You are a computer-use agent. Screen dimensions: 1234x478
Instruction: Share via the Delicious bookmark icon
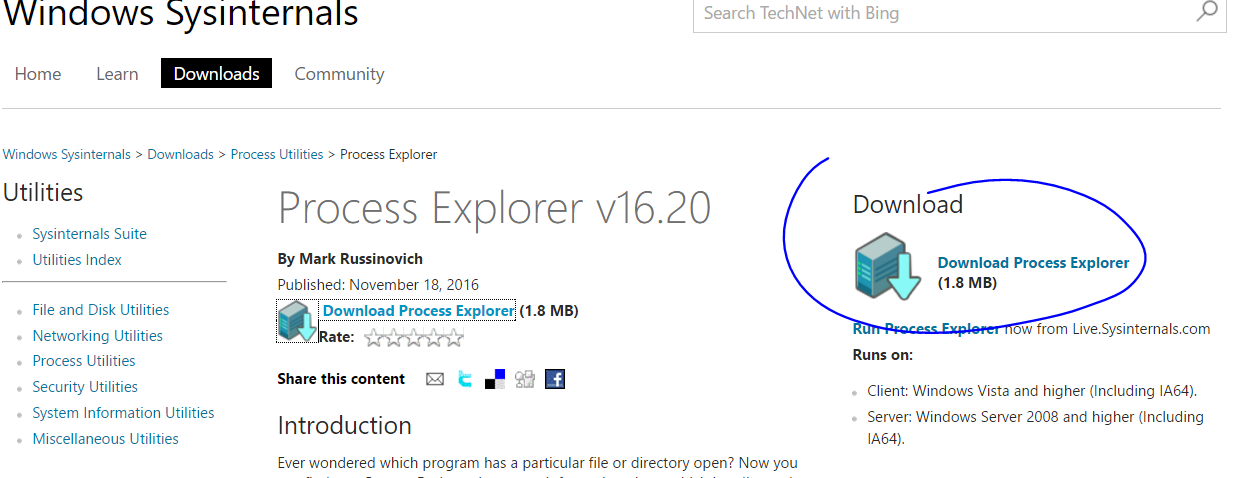click(x=495, y=379)
